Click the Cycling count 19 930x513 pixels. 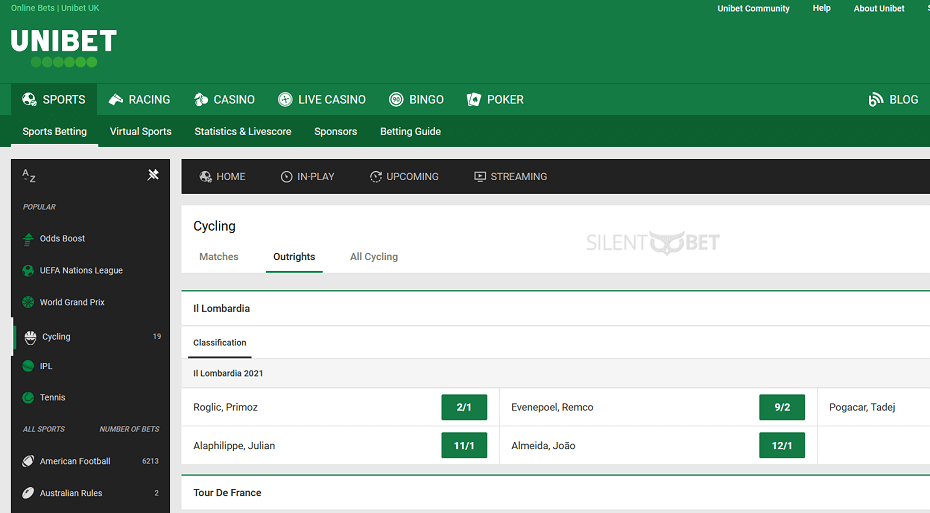[157, 336]
